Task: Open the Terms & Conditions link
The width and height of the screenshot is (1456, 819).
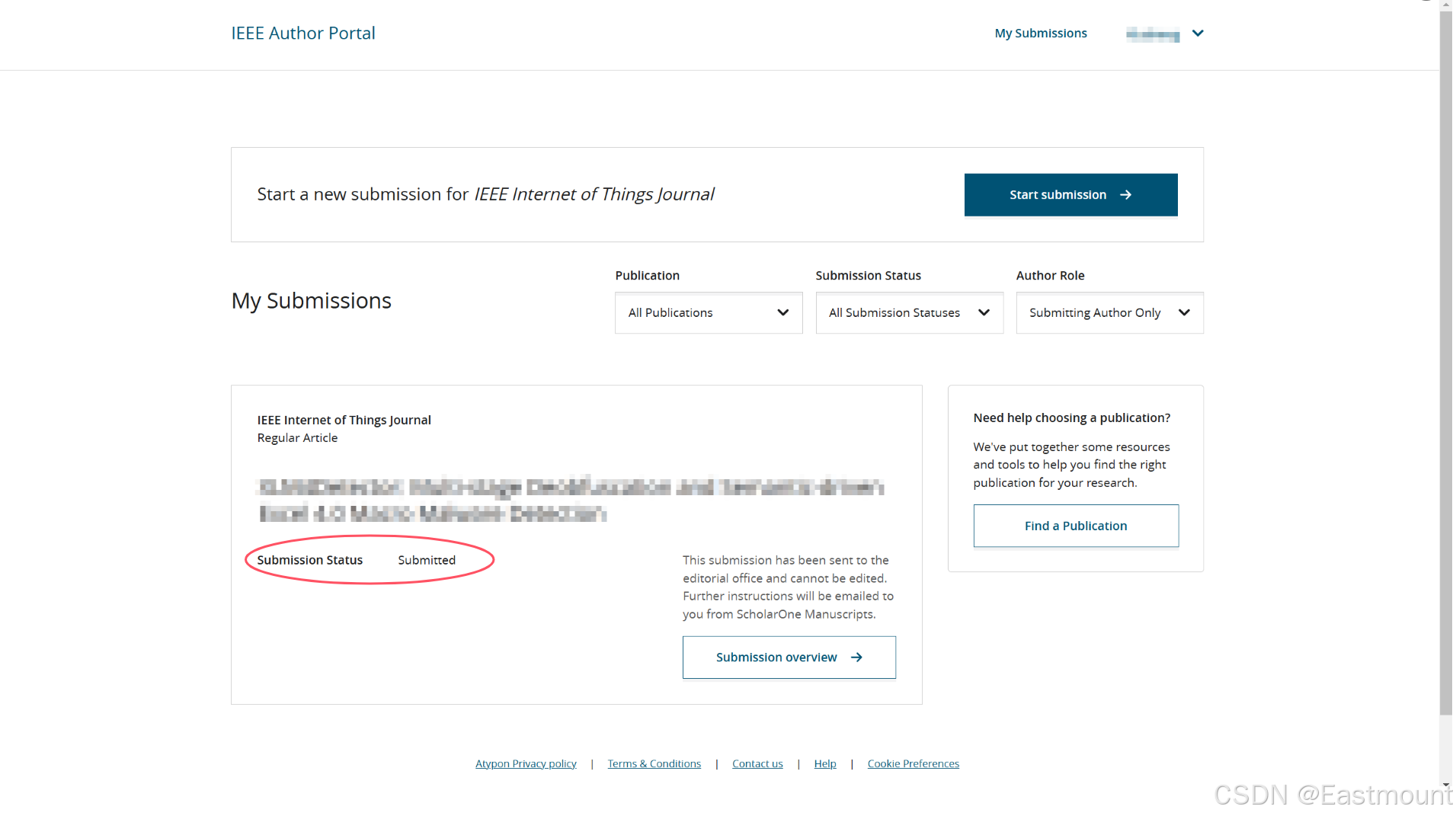Action: (x=654, y=763)
